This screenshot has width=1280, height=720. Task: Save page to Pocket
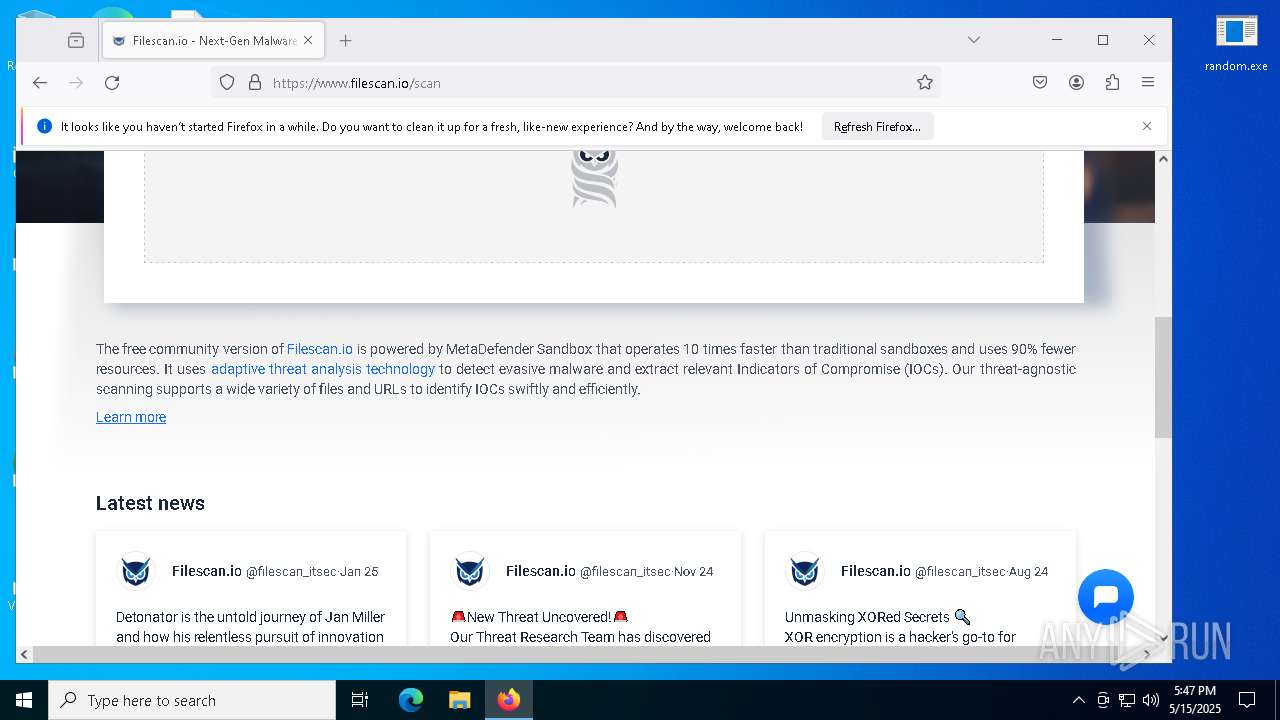1040,83
